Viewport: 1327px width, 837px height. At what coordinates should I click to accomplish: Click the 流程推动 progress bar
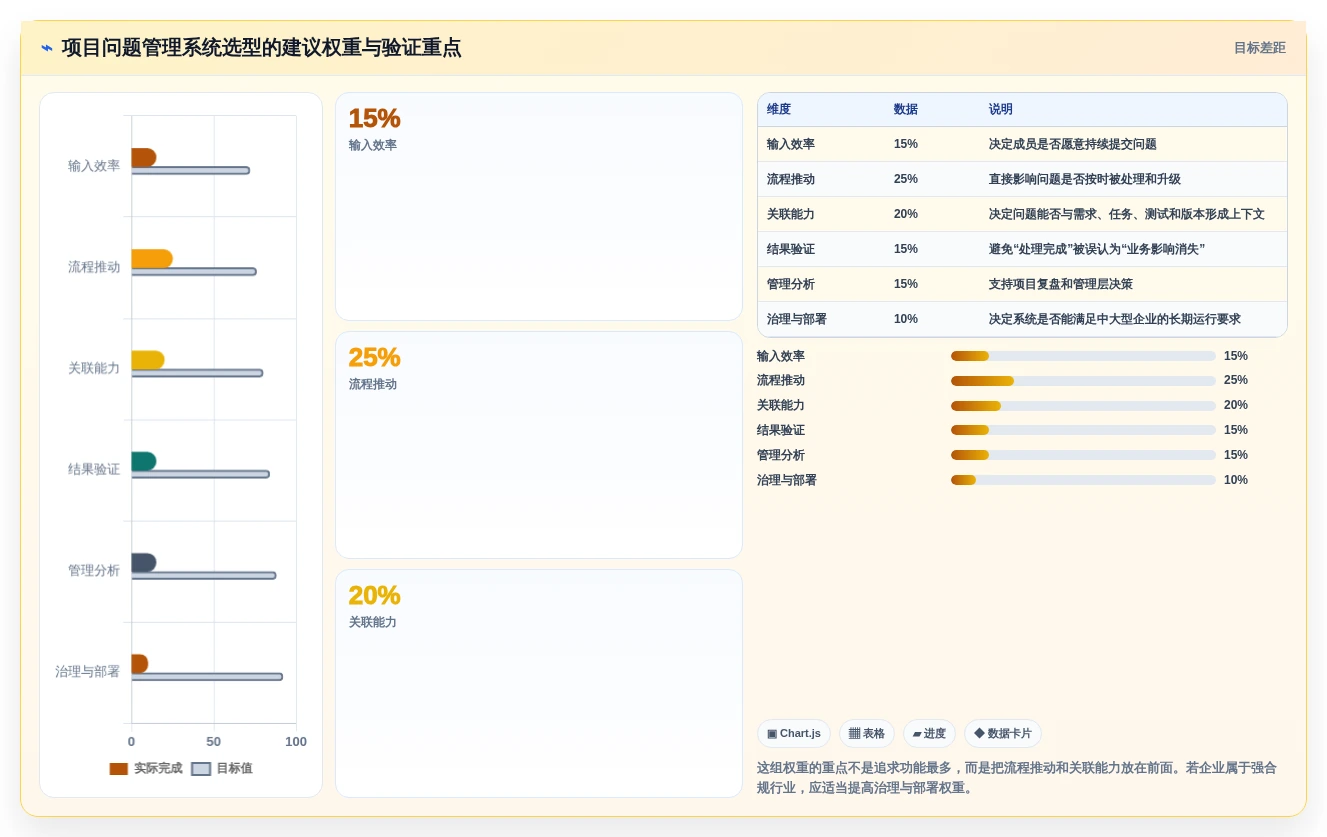1083,381
